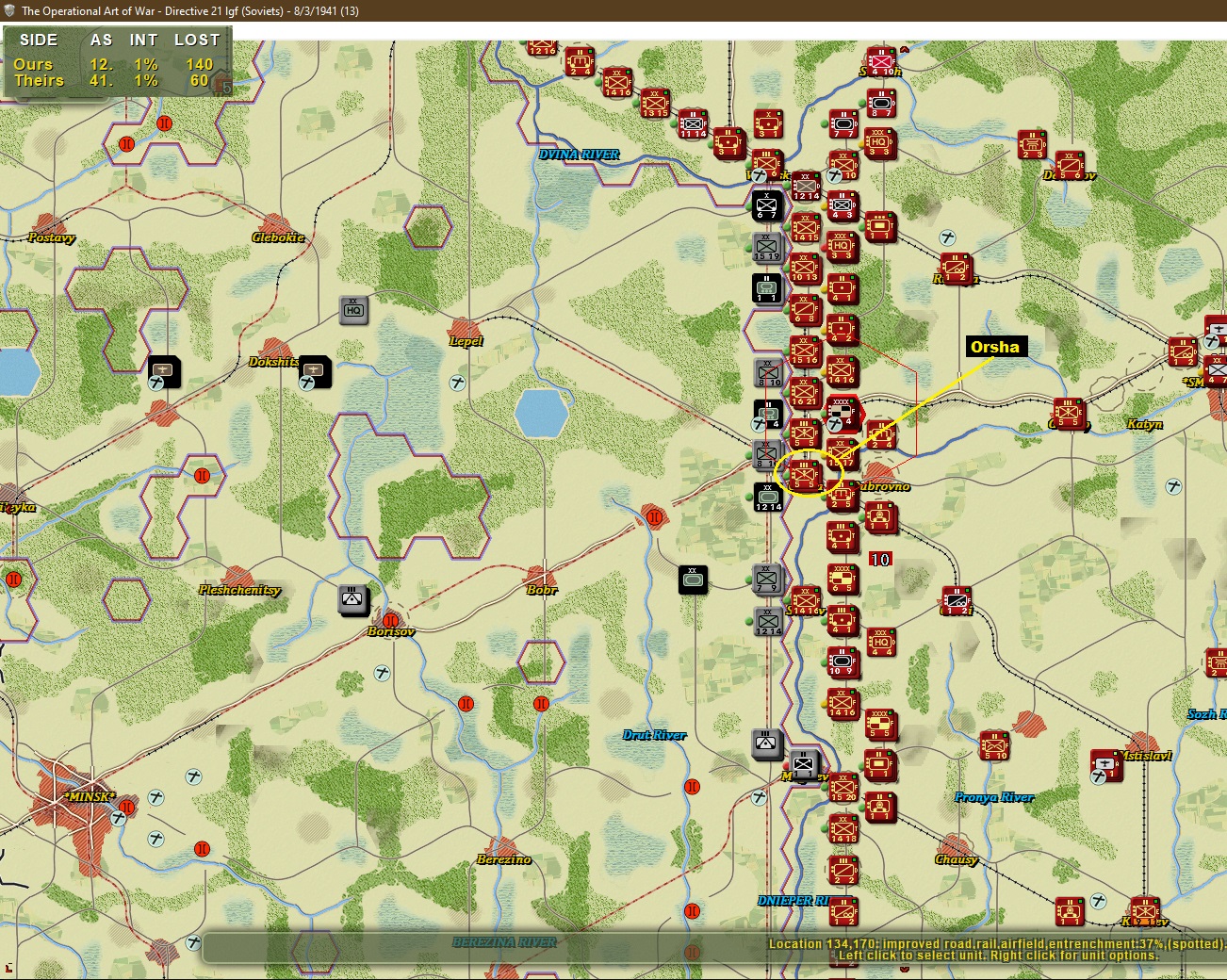Viewport: 1227px width, 980px height.
Task: Click the red unit counter marked 11 14
Action: [x=693, y=123]
